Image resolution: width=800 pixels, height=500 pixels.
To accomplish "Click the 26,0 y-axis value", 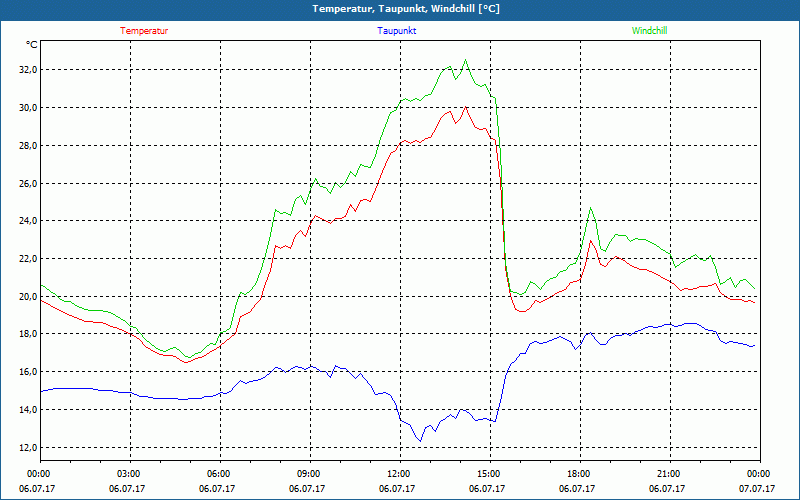I will pos(29,183).
